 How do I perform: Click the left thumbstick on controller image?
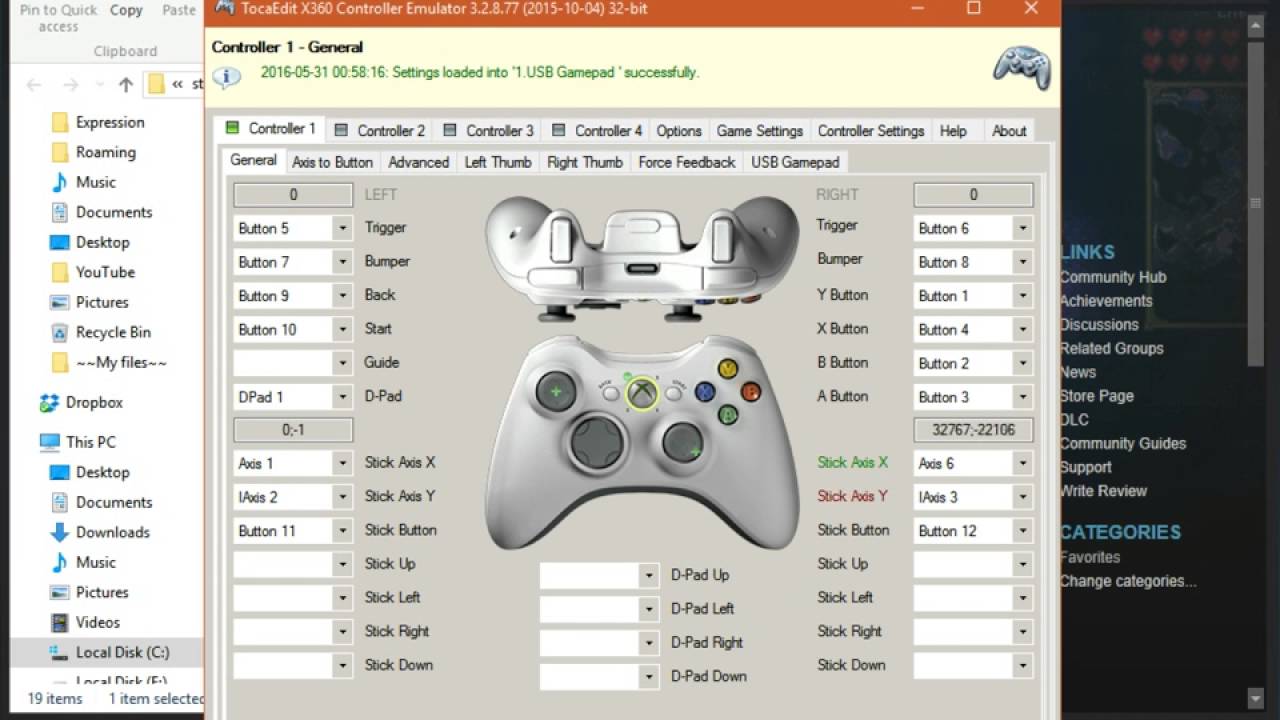coord(555,391)
